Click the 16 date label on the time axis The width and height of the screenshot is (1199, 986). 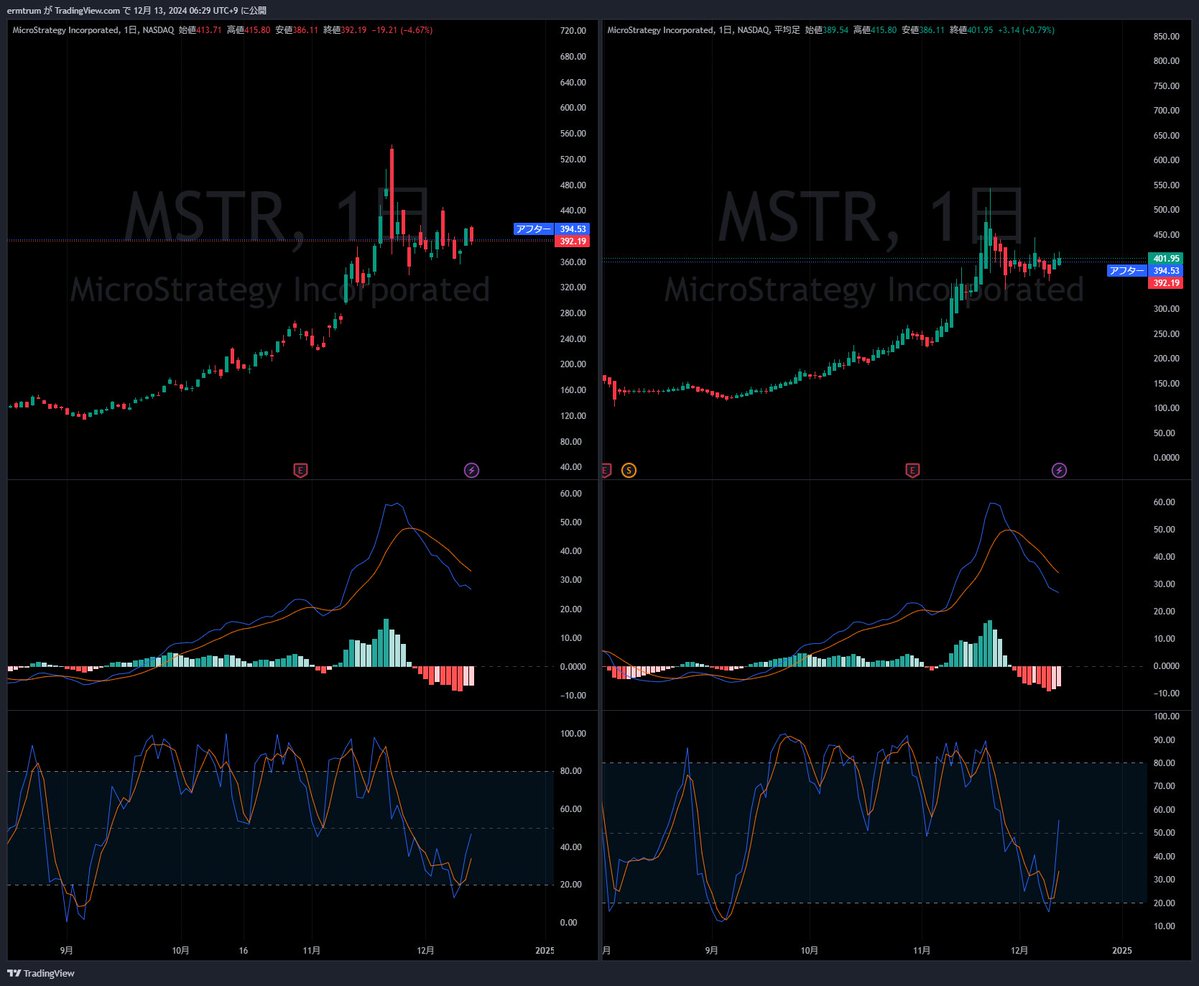[243, 951]
